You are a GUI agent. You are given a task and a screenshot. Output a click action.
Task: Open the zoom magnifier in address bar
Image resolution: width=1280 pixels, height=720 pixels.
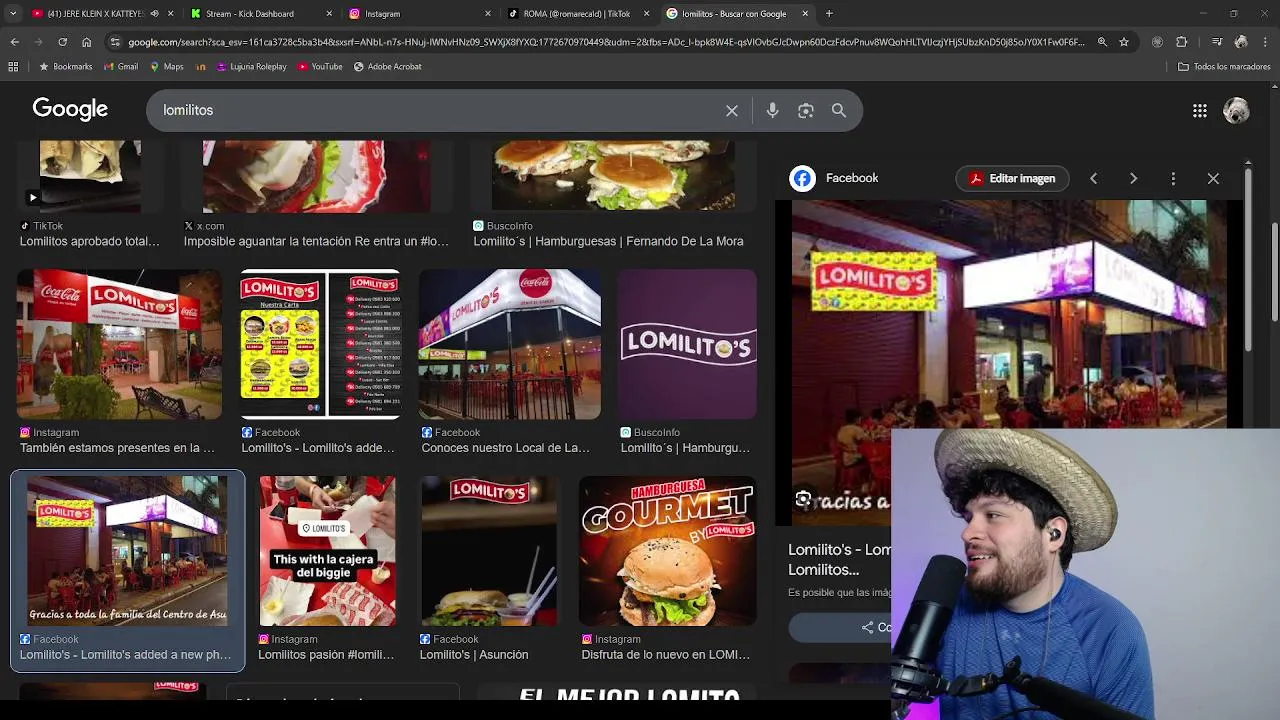click(x=1102, y=42)
